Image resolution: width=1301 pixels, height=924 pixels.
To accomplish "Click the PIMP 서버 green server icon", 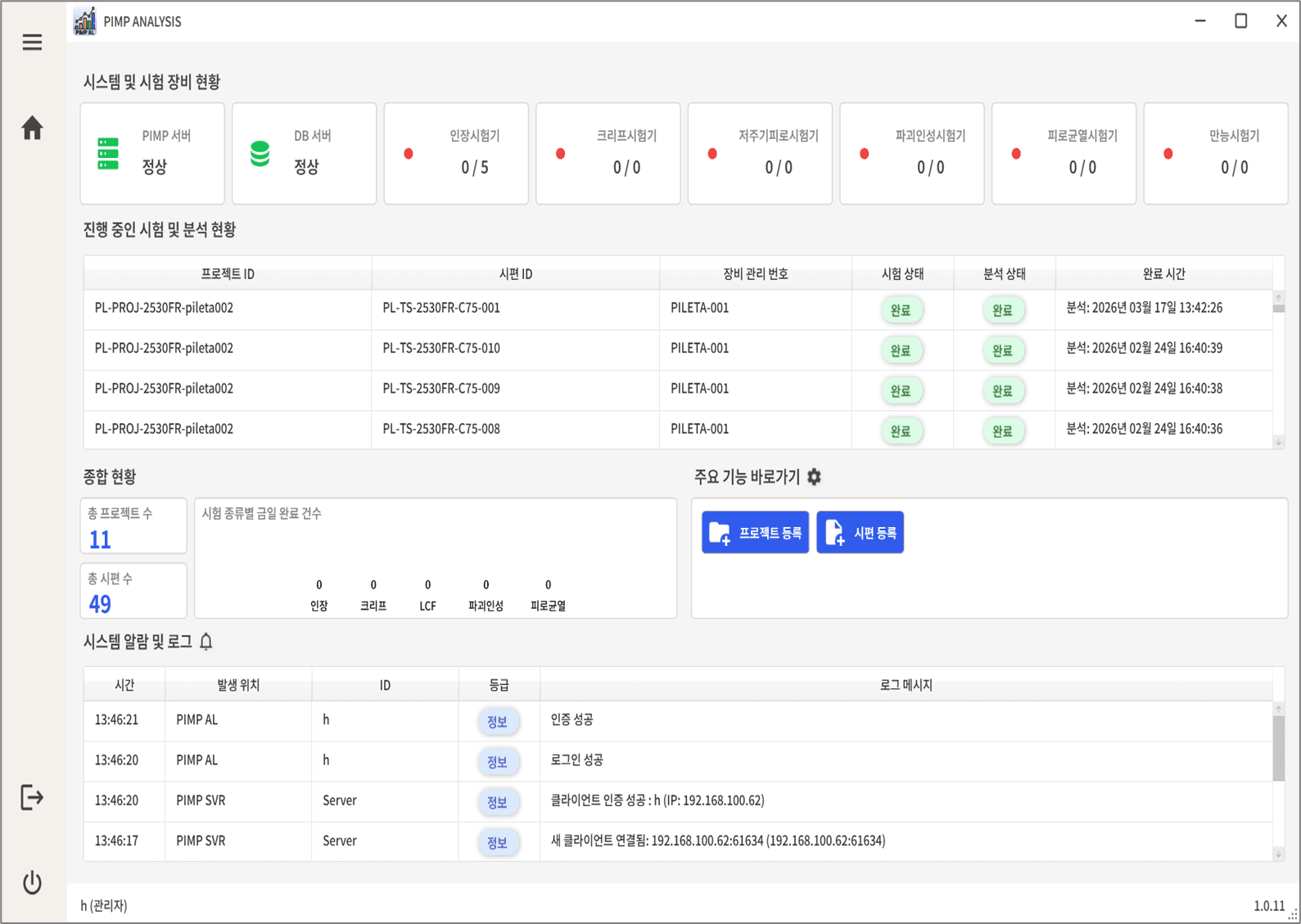I will [108, 153].
